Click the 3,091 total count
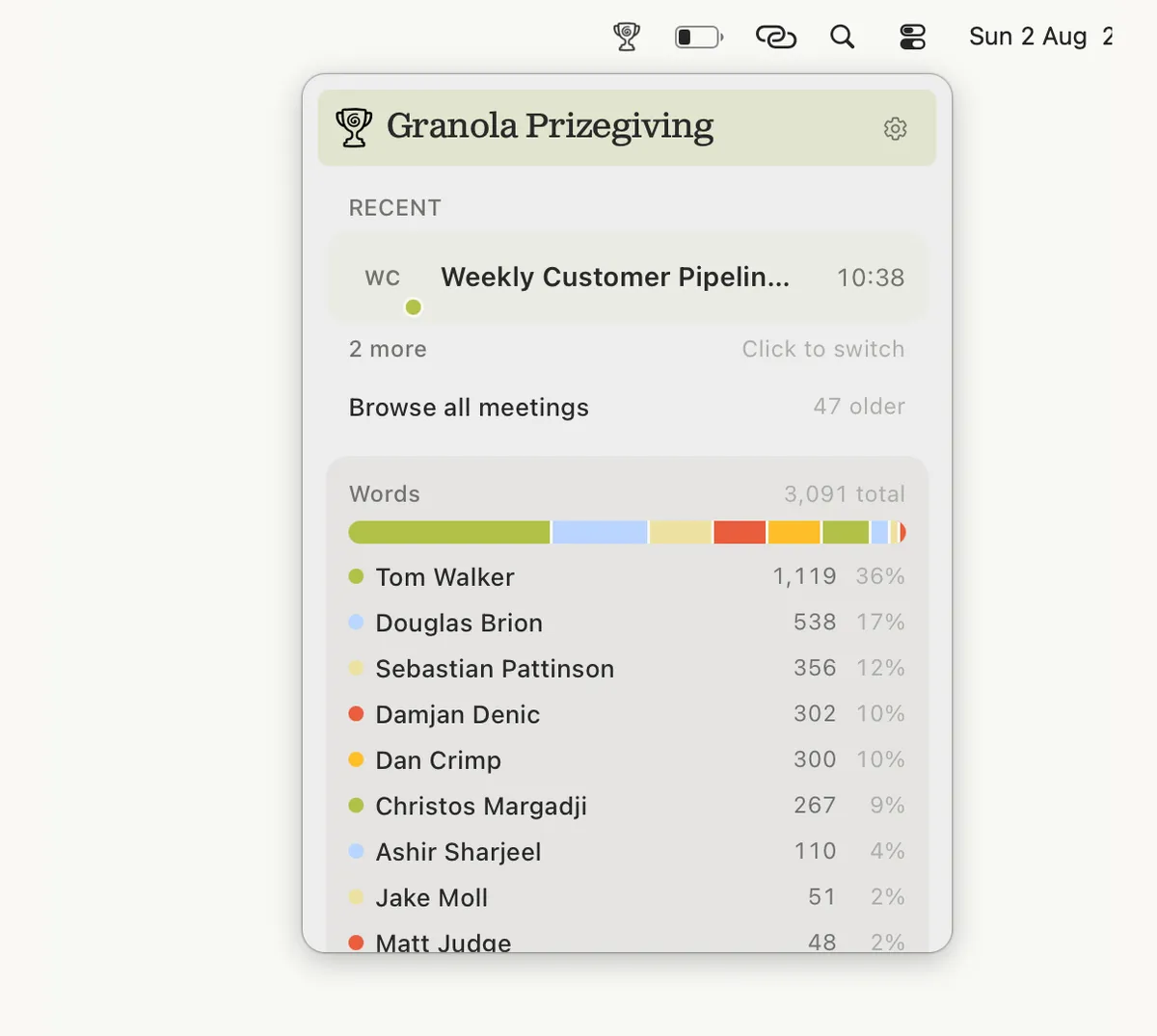This screenshot has width=1157, height=1036. [x=845, y=494]
